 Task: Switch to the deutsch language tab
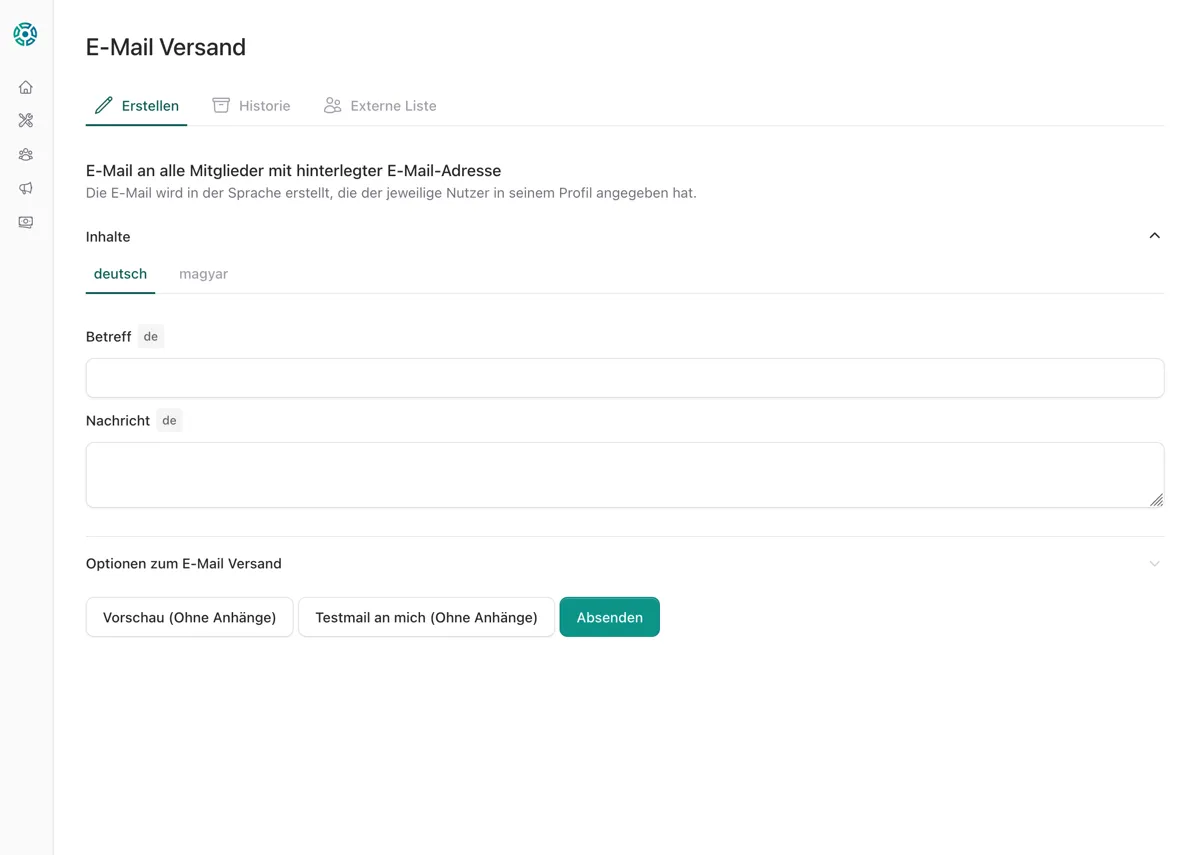point(120,273)
